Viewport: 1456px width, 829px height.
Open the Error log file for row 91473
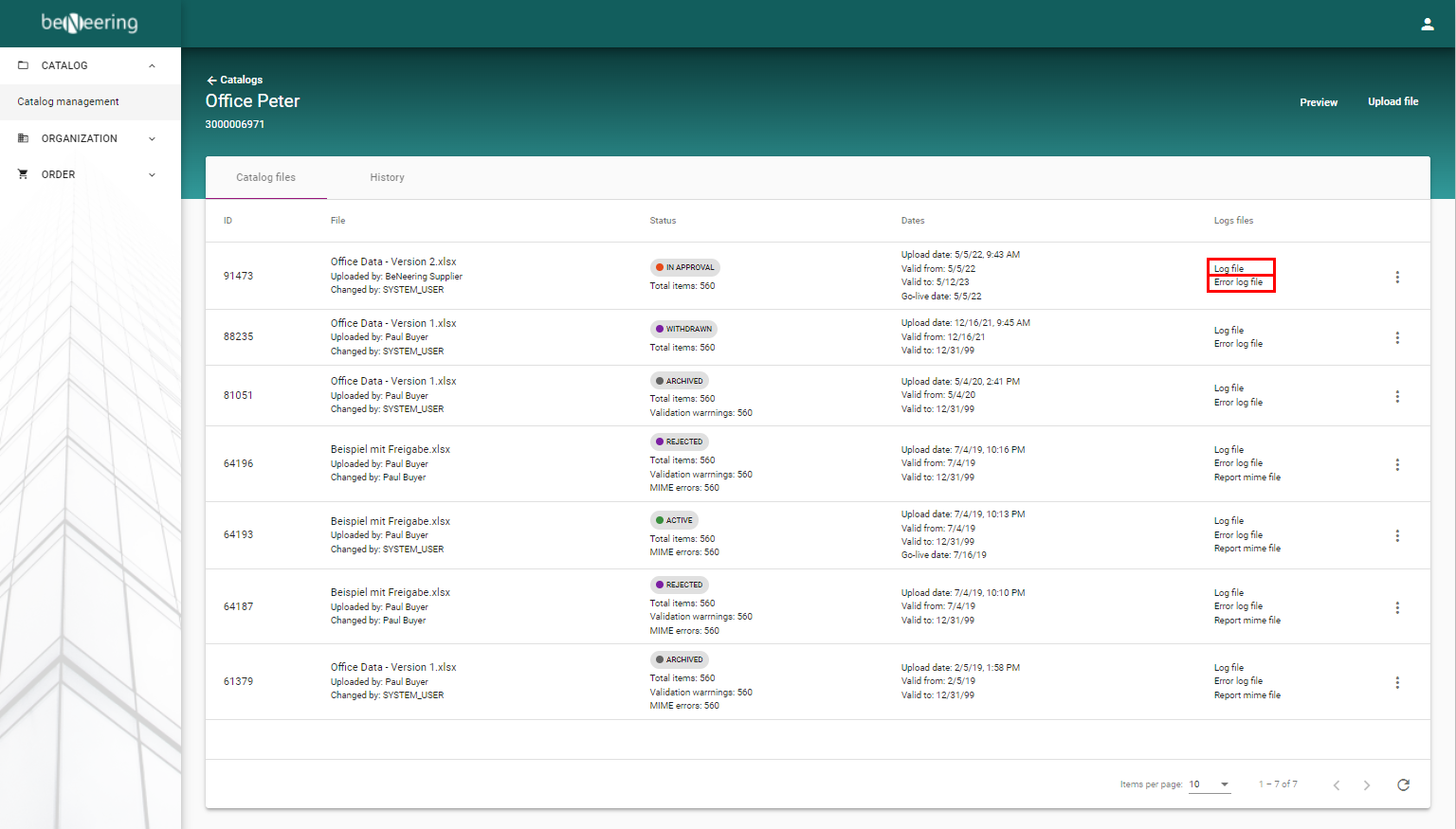click(1239, 282)
